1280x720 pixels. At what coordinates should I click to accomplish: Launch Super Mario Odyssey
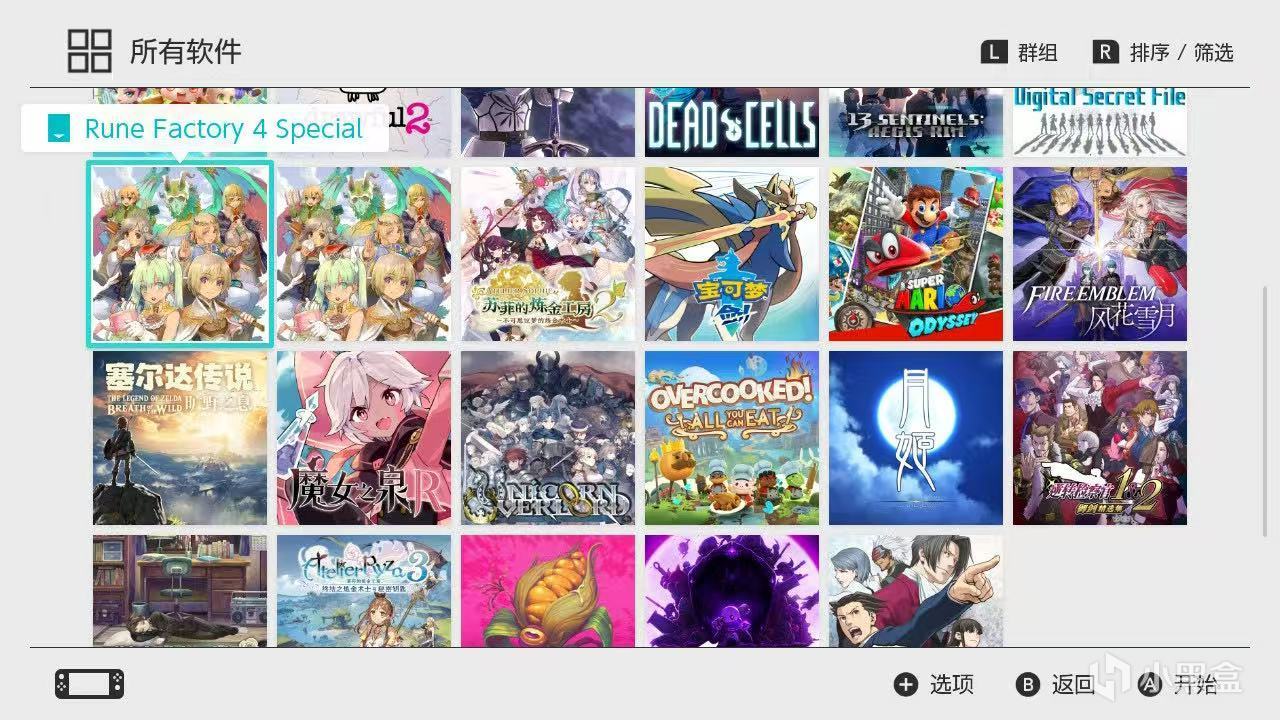click(x=916, y=254)
